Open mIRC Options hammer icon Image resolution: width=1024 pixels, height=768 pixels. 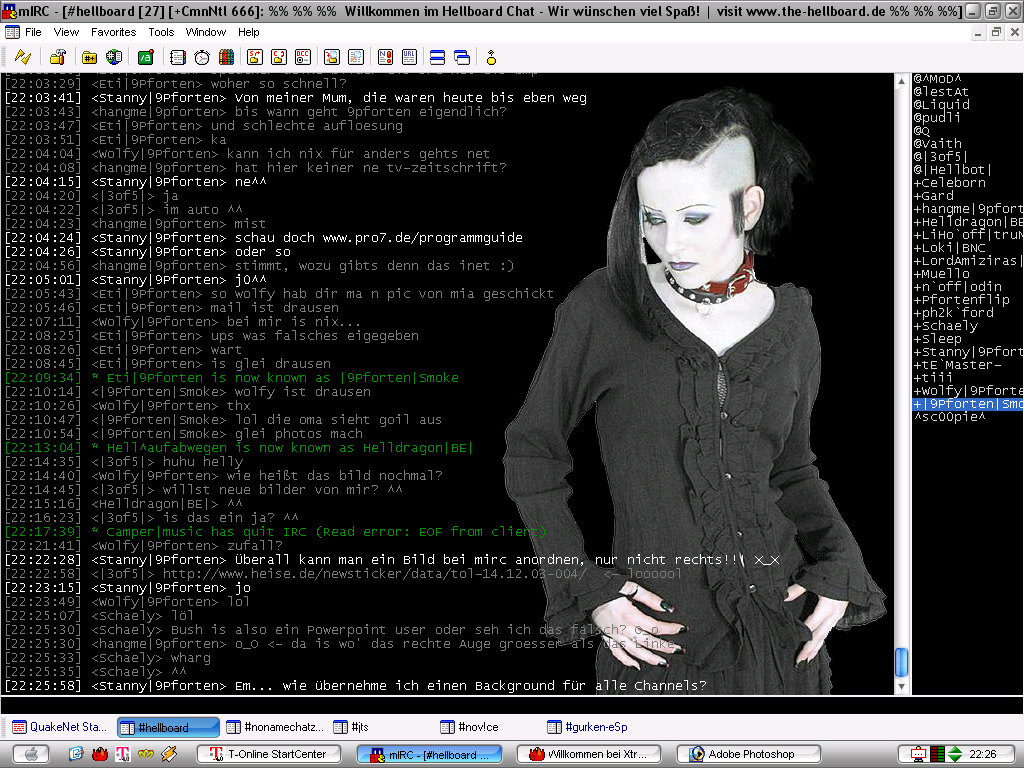58,57
